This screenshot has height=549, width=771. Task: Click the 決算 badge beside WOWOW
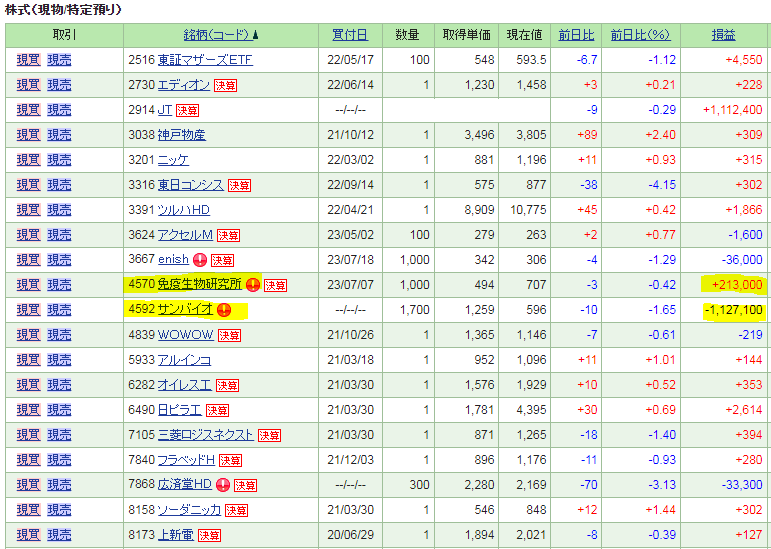coord(229,336)
